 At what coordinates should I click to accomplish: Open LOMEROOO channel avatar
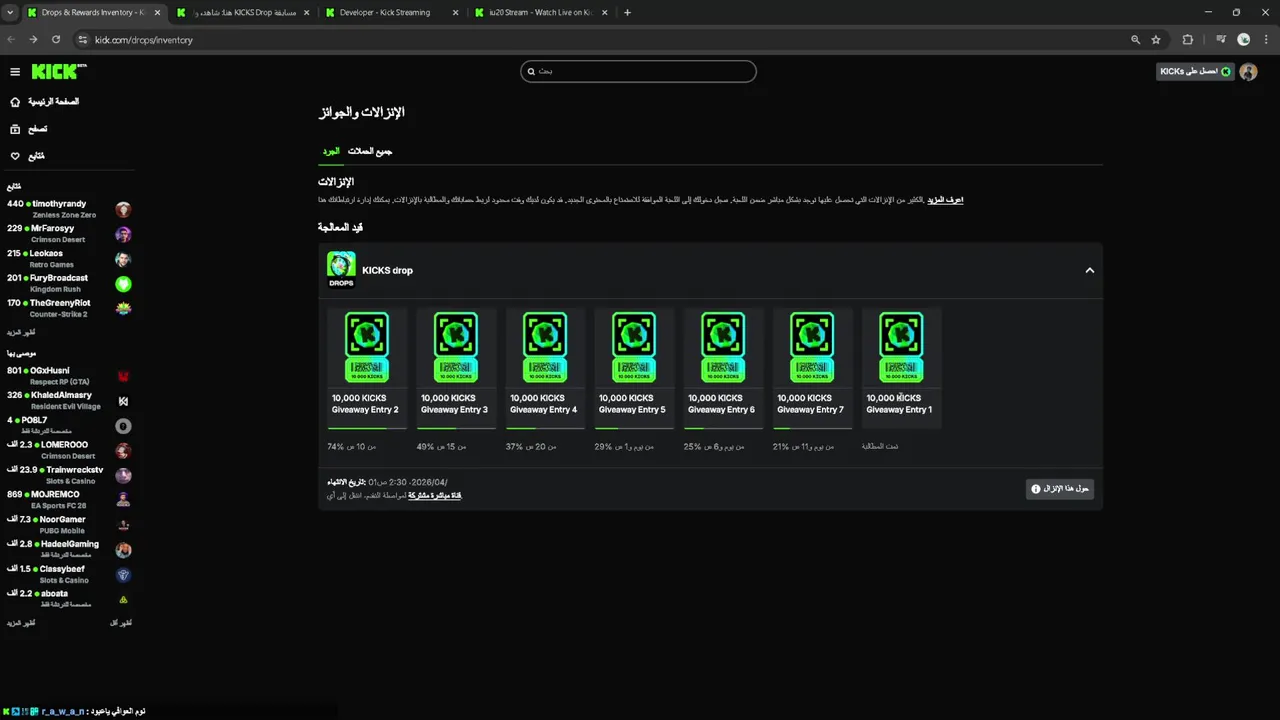coord(123,451)
